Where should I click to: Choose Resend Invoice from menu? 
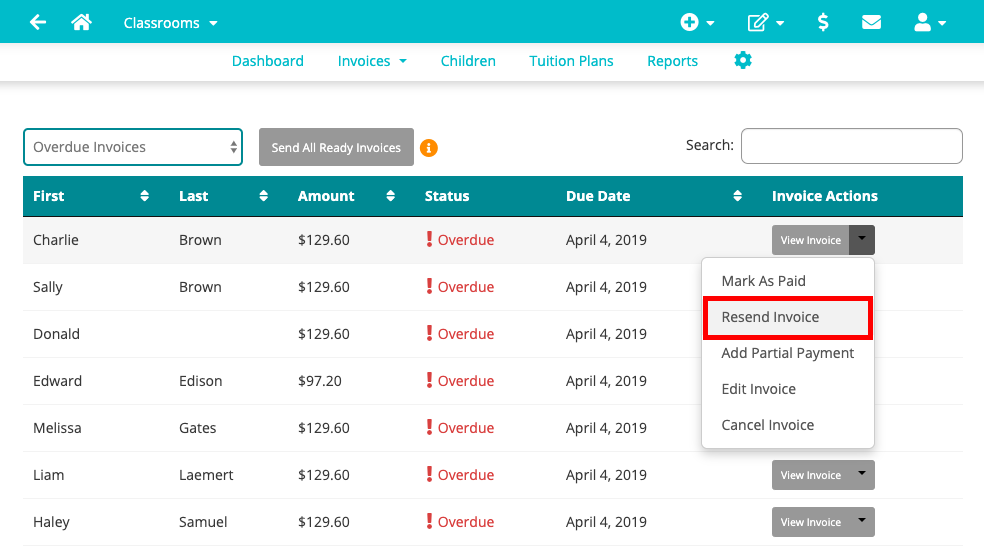point(788,317)
